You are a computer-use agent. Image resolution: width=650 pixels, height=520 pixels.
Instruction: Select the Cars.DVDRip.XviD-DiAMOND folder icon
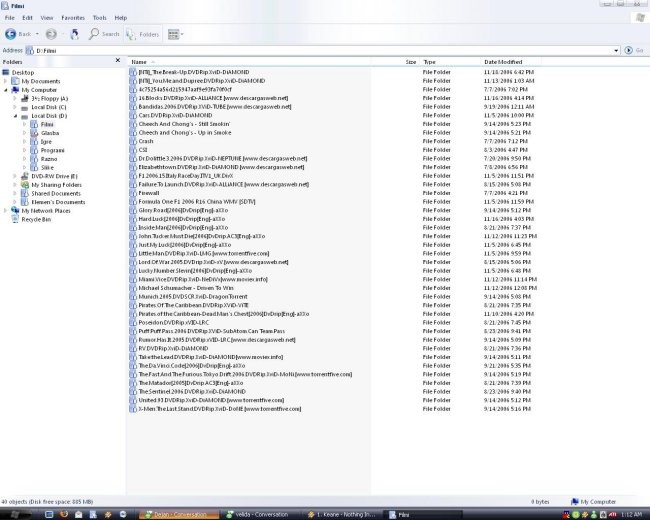point(133,115)
